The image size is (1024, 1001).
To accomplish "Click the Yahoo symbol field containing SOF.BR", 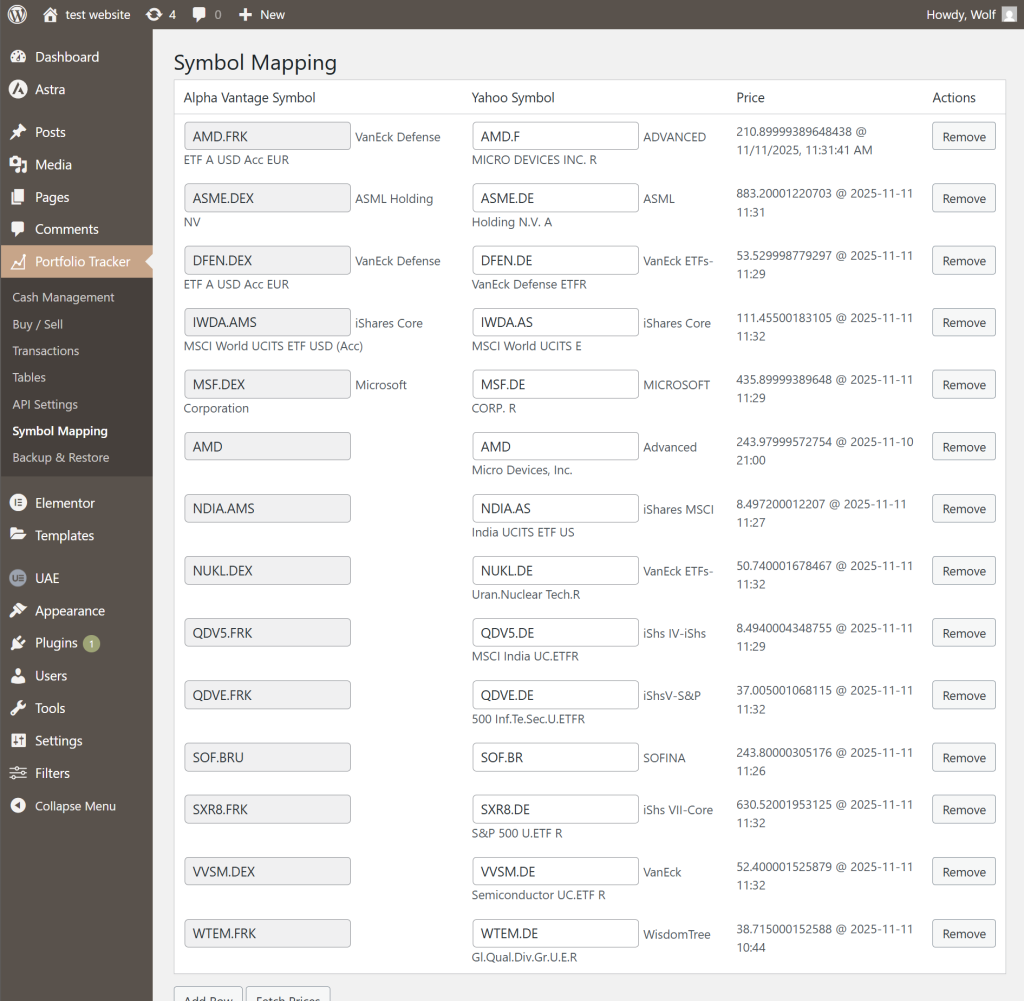I will (x=555, y=757).
